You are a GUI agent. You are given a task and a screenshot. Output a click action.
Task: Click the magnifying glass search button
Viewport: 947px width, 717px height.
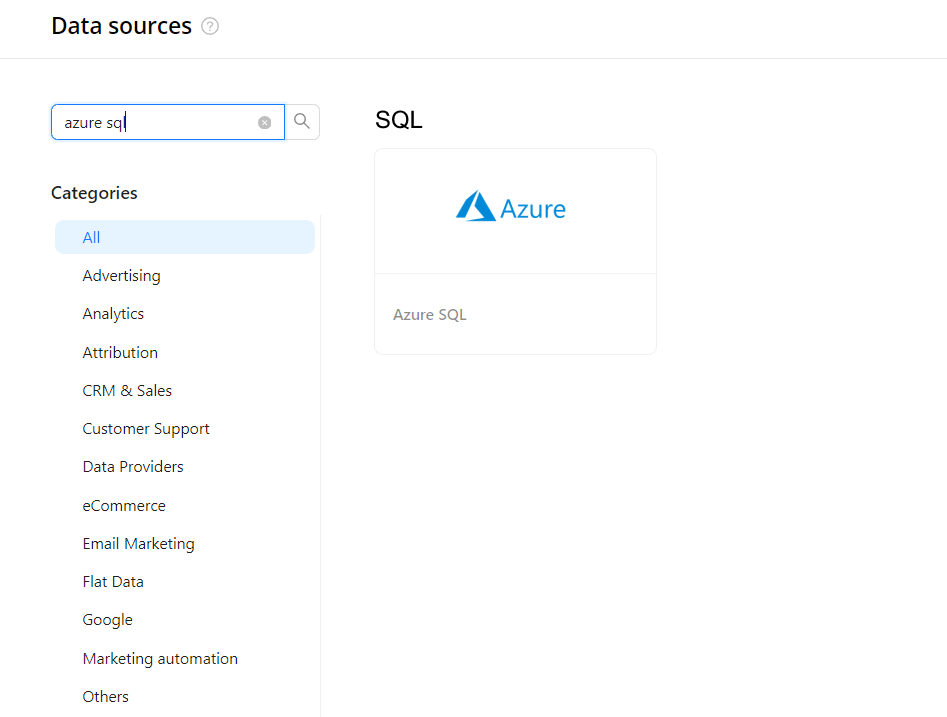pyautogui.click(x=302, y=122)
